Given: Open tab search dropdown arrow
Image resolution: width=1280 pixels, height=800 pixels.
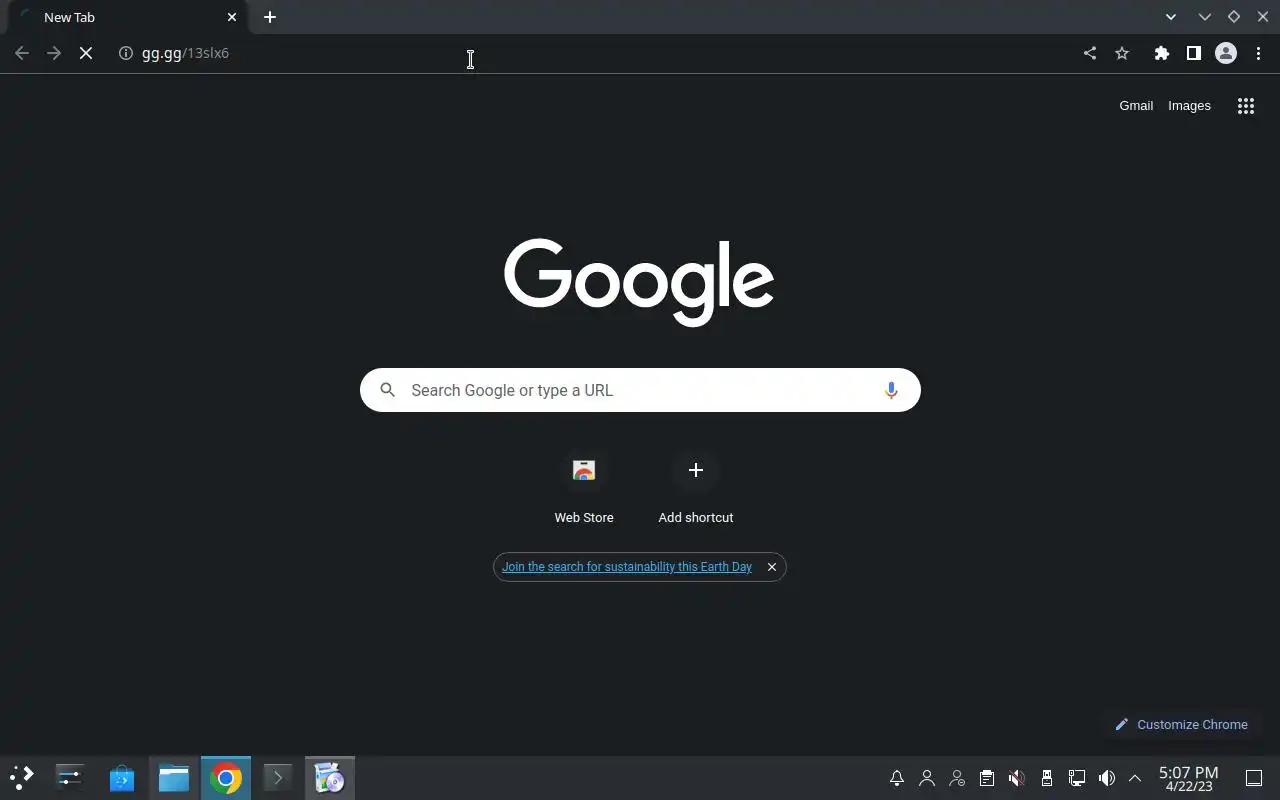Looking at the screenshot, I should [1171, 17].
